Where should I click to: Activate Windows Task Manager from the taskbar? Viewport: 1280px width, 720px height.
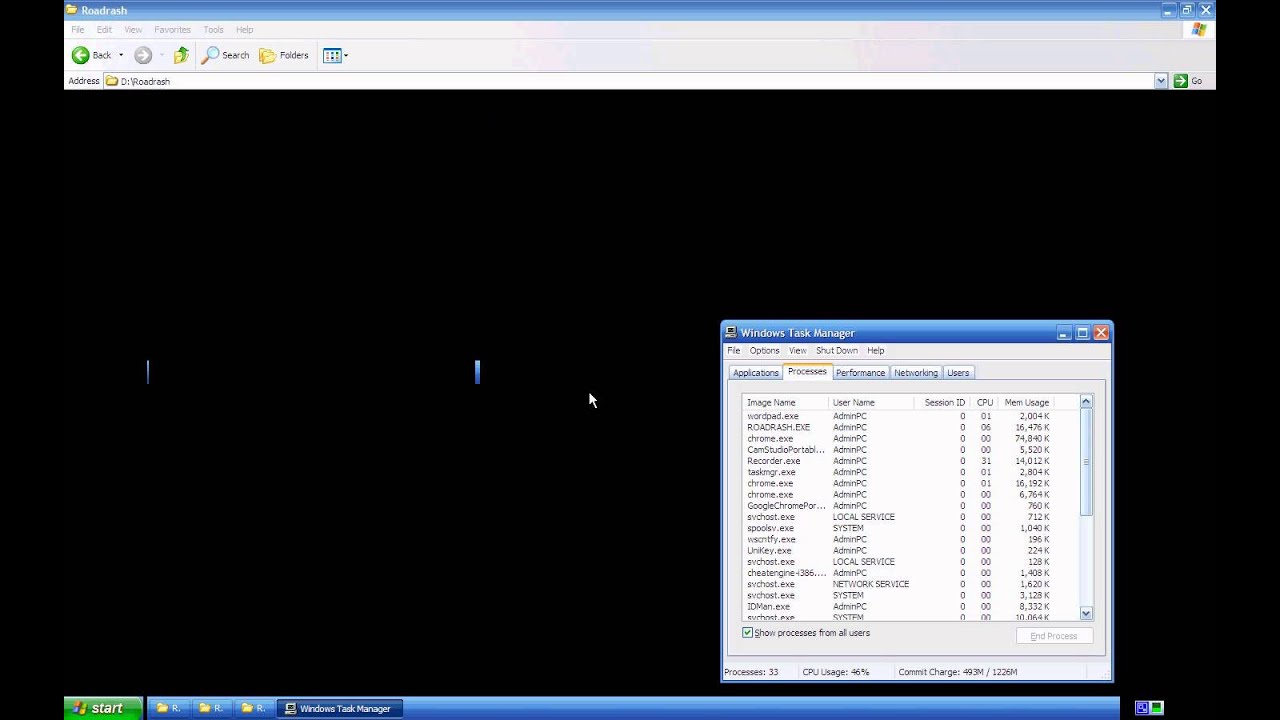[339, 708]
